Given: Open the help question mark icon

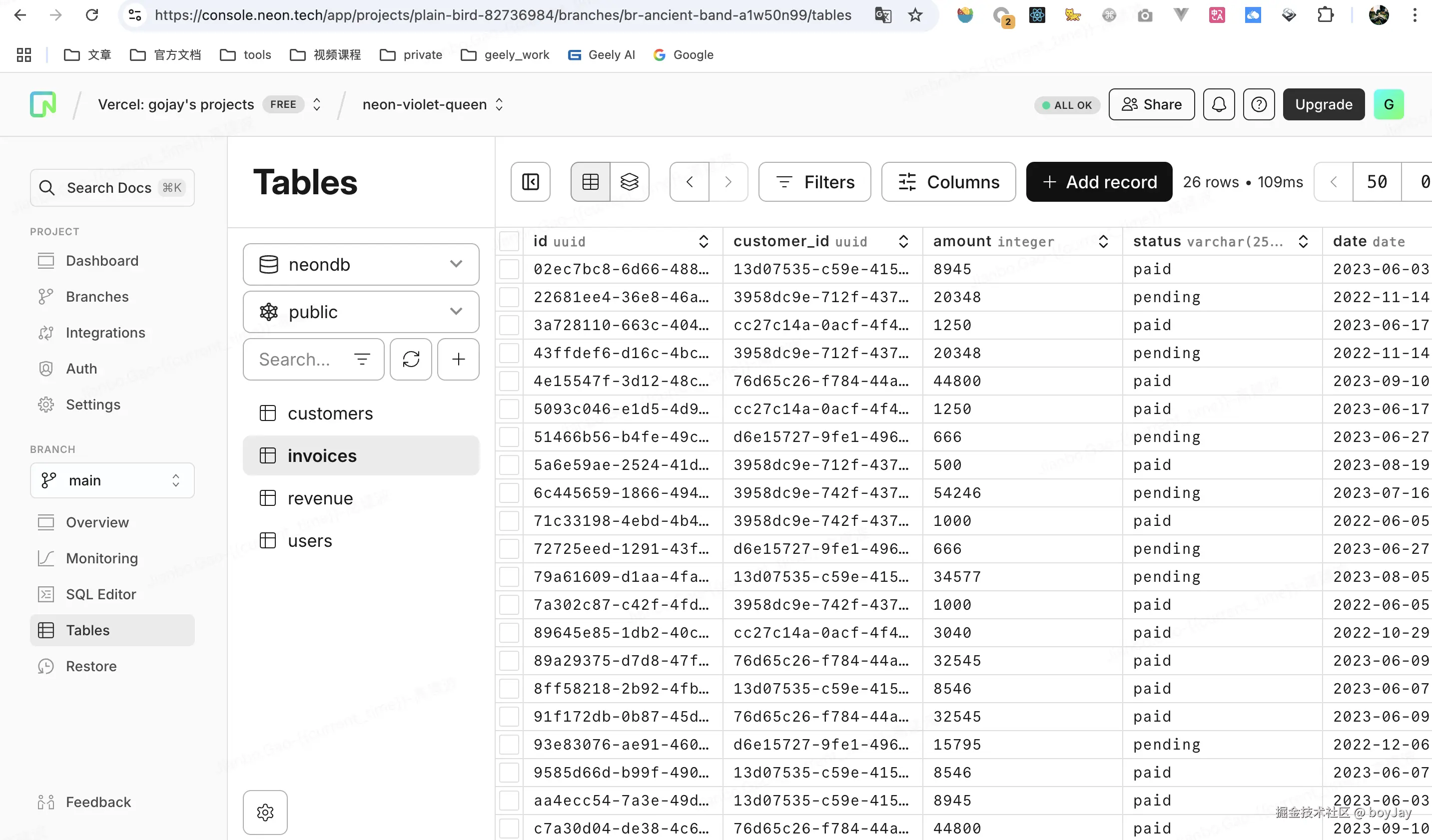Looking at the screenshot, I should tap(1259, 104).
